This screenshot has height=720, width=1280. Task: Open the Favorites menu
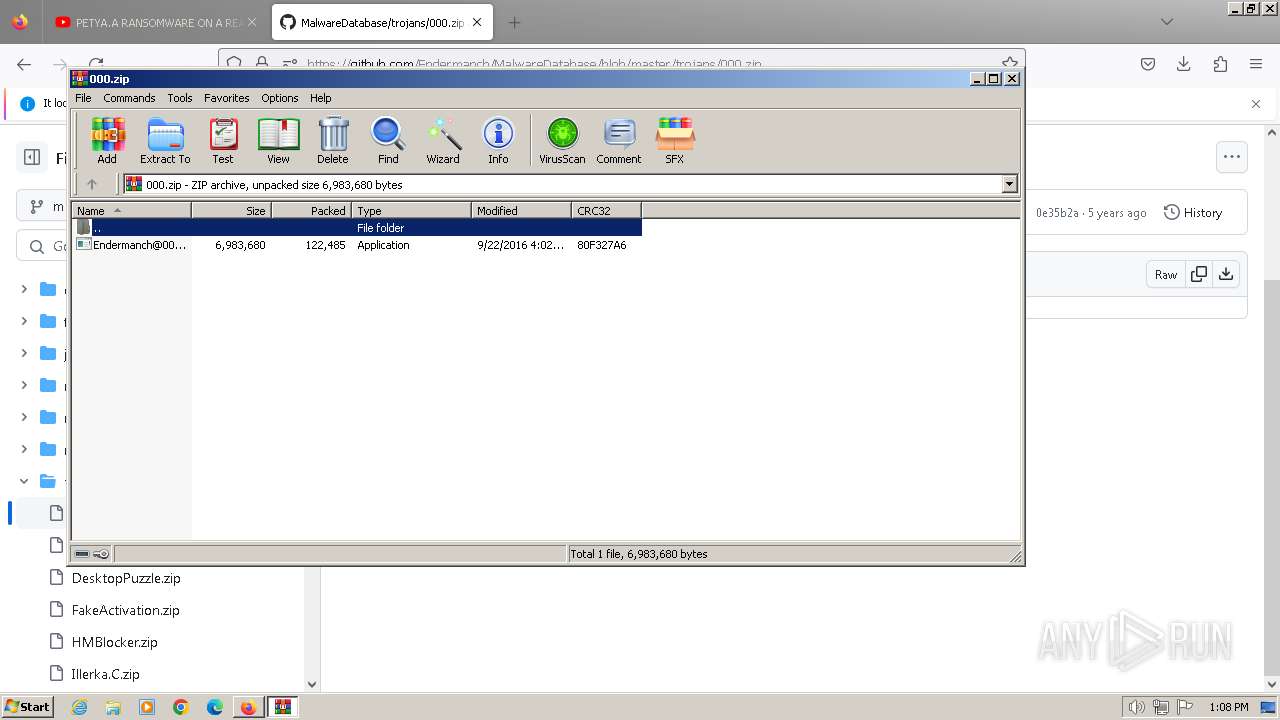pos(227,98)
